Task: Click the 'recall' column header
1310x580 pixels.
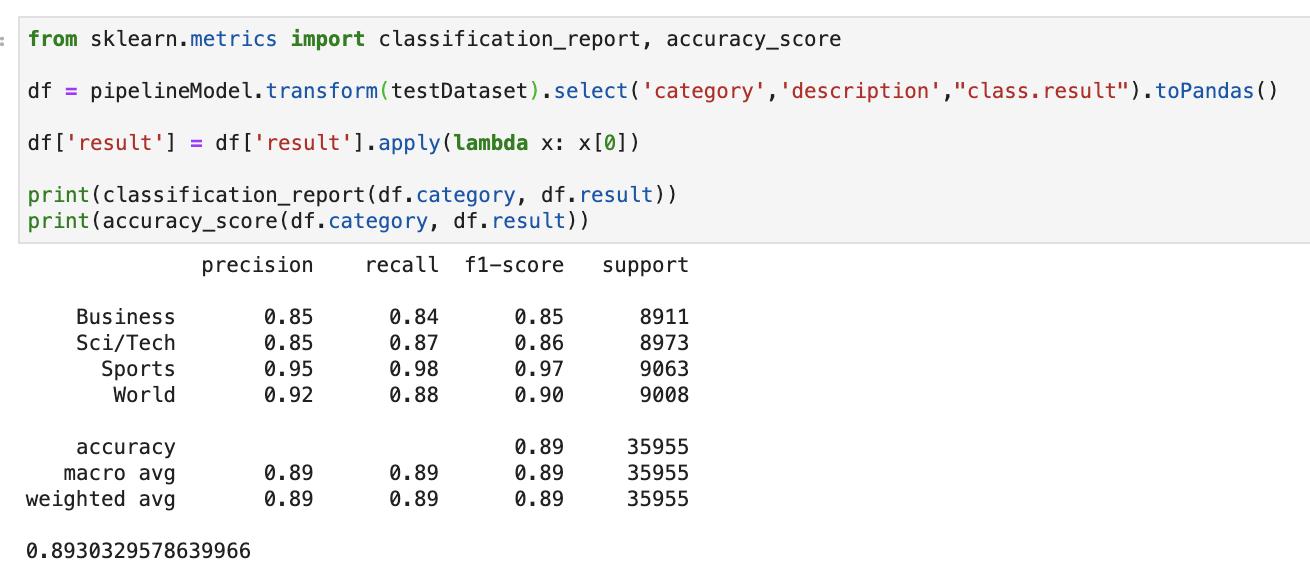Action: click(401, 265)
